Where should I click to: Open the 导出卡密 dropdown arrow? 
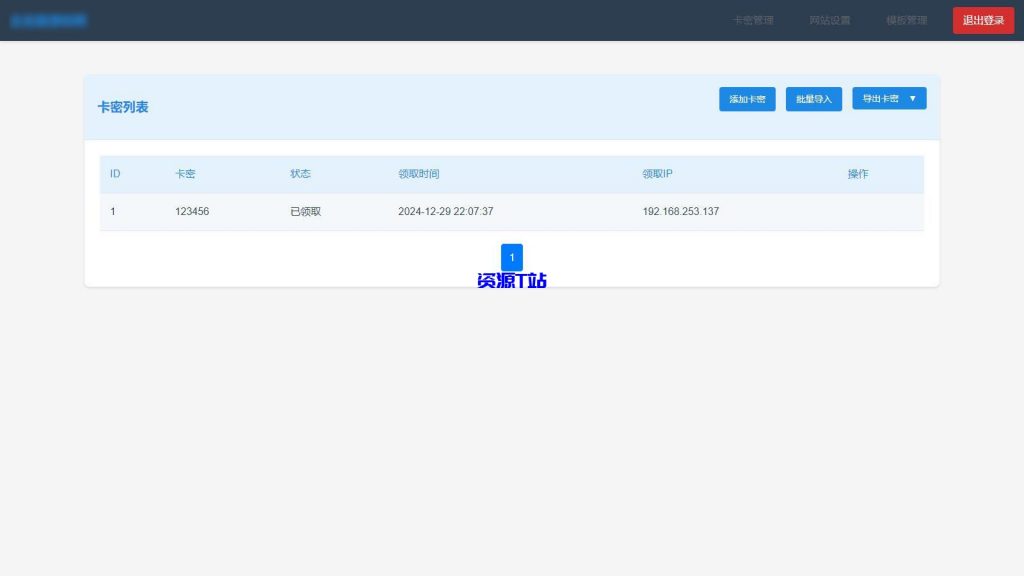(911, 98)
